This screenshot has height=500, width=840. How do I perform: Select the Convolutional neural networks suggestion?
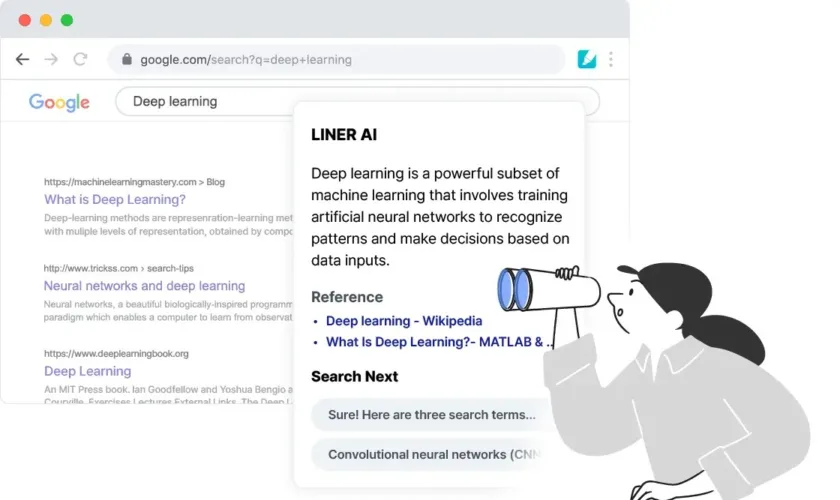point(432,454)
